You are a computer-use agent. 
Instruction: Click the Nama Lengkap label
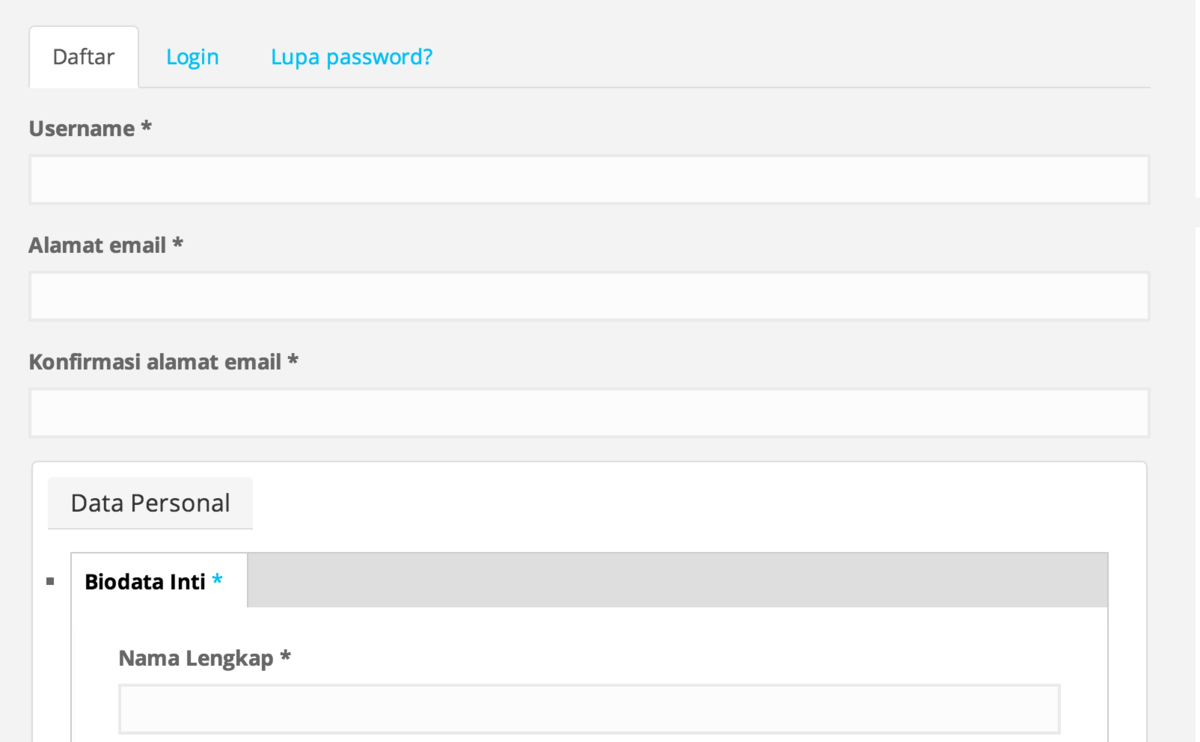coord(196,658)
